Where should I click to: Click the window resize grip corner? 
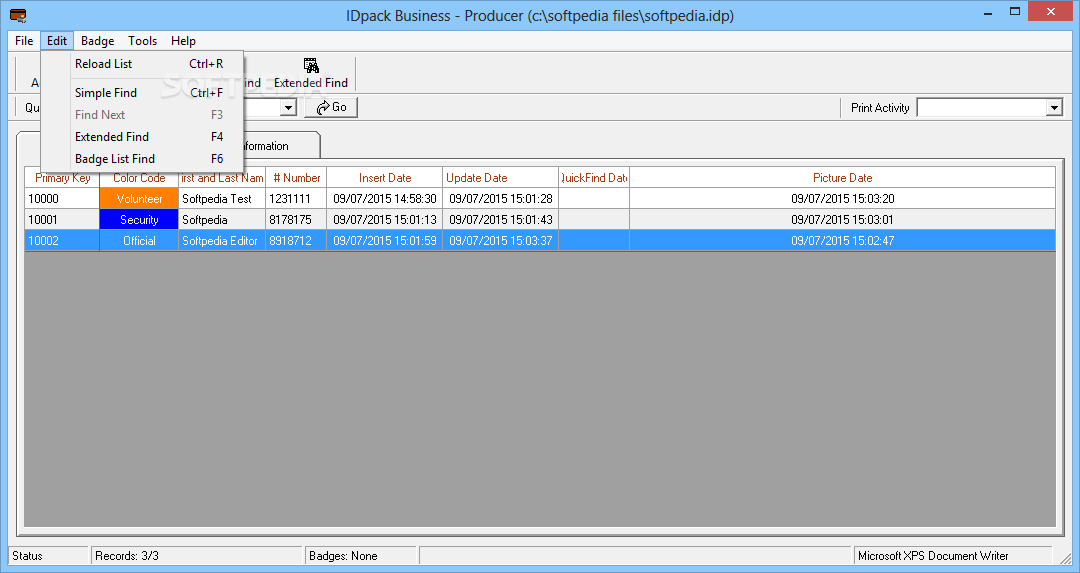1066,558
